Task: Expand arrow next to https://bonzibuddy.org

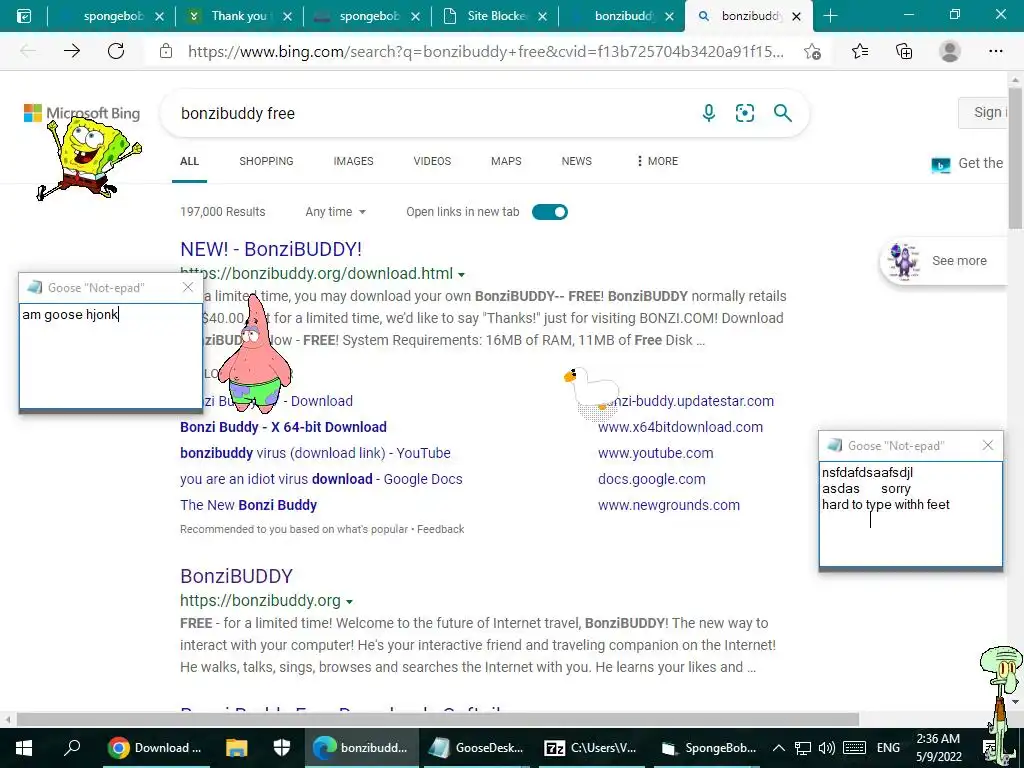Action: coord(349,601)
